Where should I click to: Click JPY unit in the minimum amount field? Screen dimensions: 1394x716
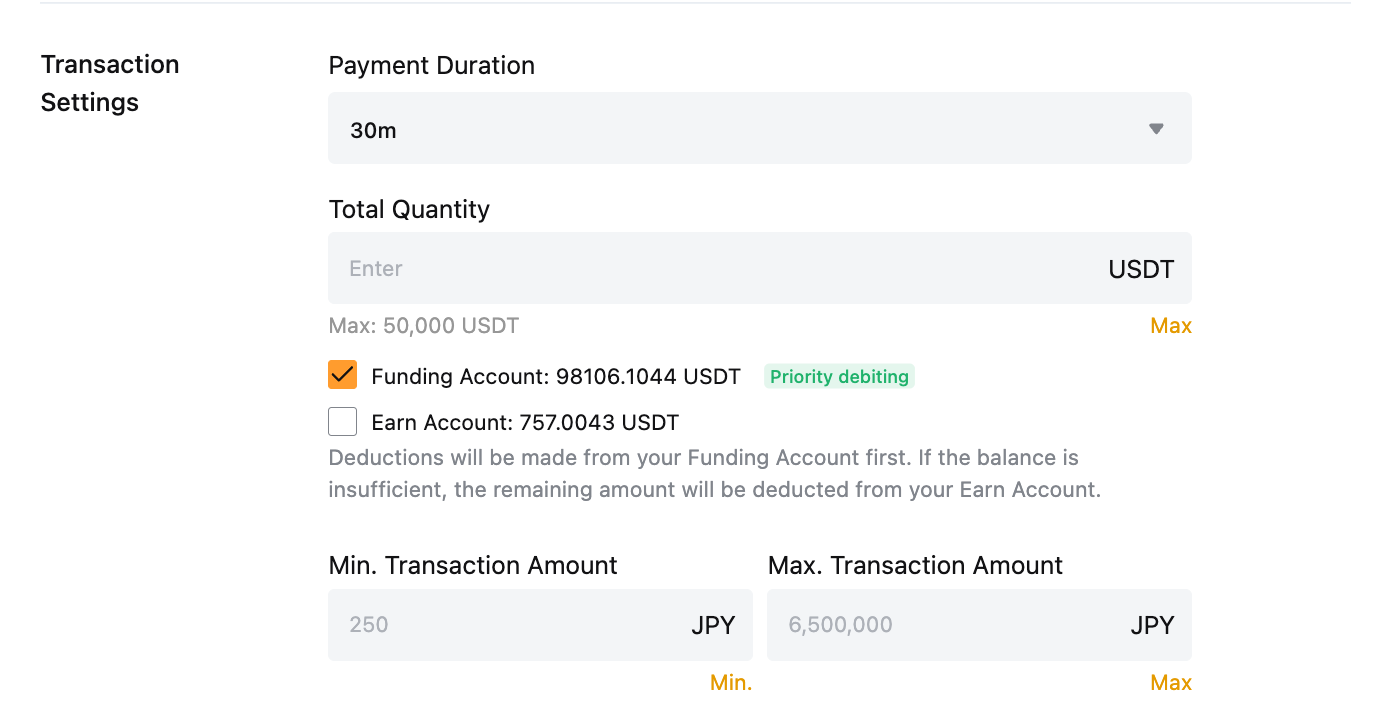713,626
